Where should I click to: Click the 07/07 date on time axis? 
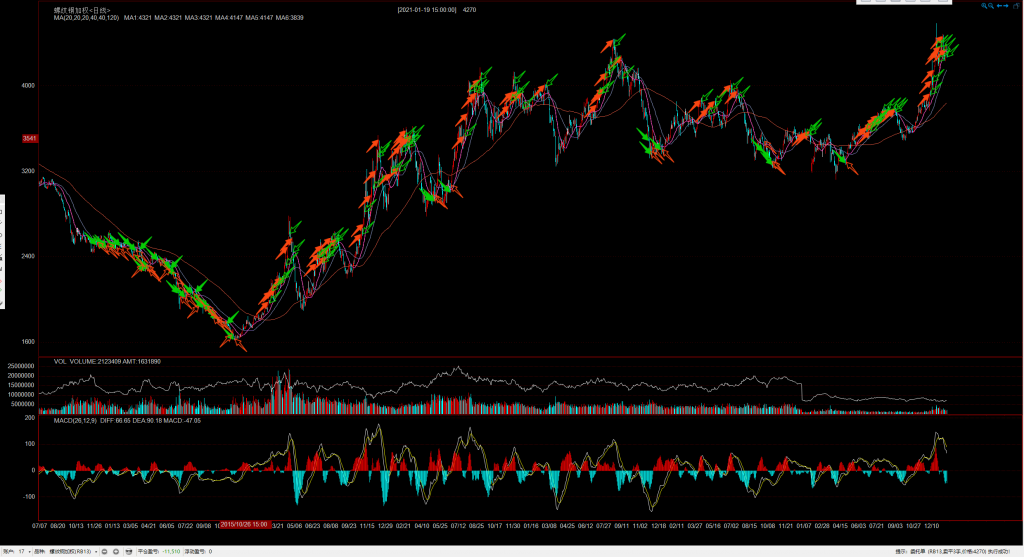pos(41,524)
